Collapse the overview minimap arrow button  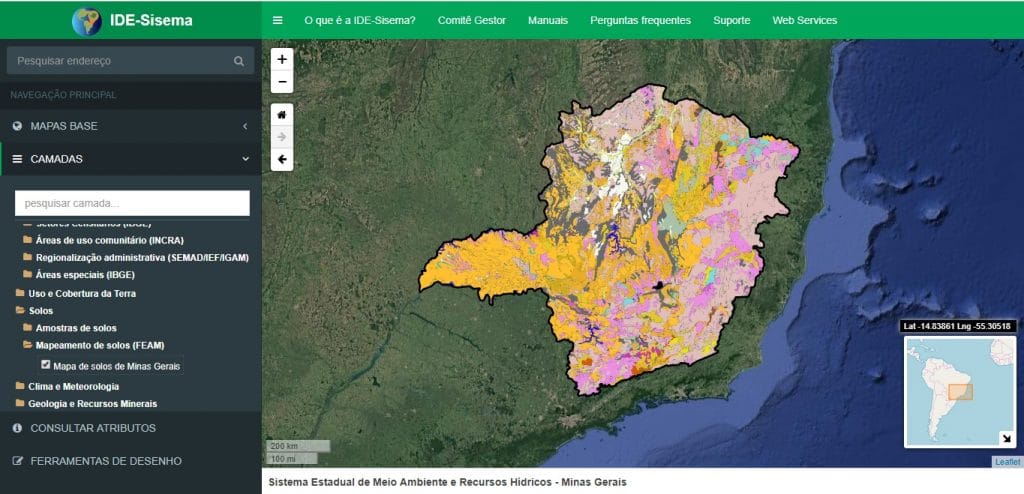(x=1005, y=438)
